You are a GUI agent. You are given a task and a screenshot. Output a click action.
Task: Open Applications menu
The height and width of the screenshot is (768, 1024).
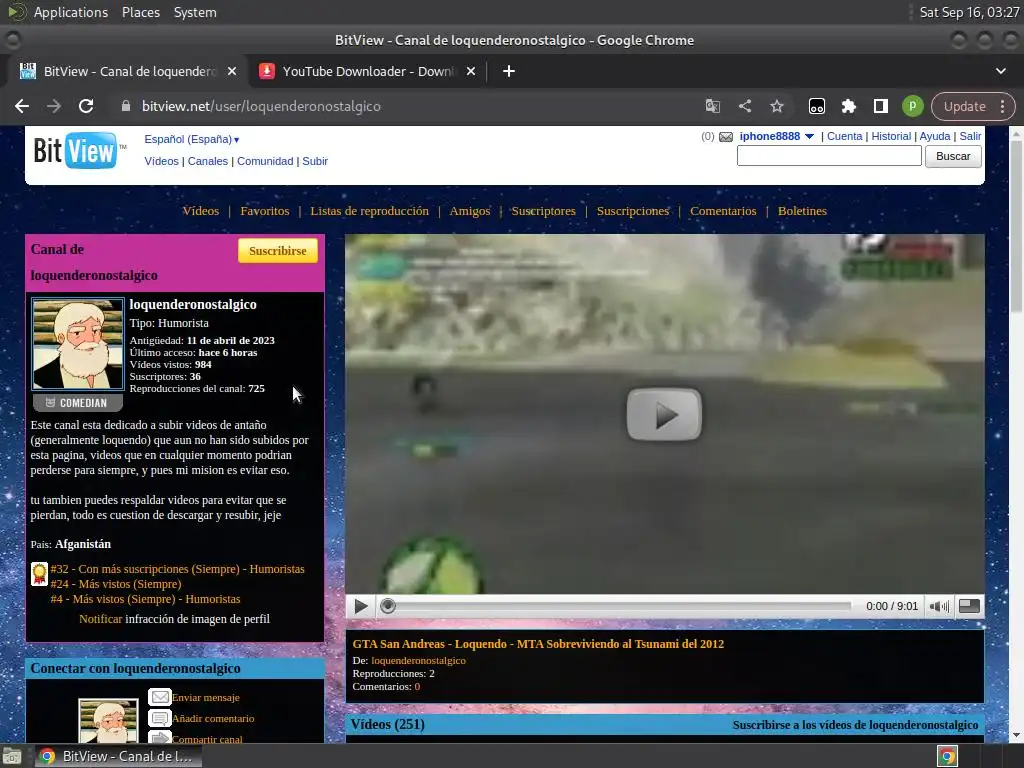71,12
